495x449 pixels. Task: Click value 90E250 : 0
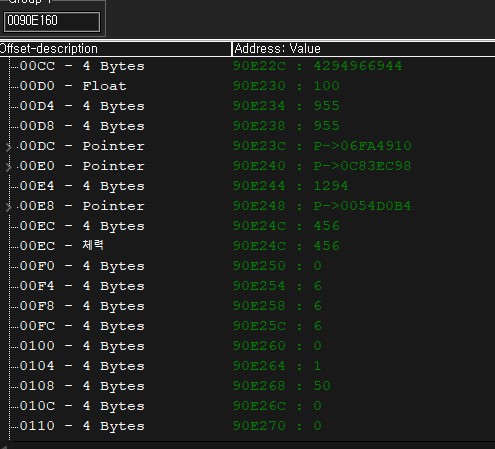(277, 266)
